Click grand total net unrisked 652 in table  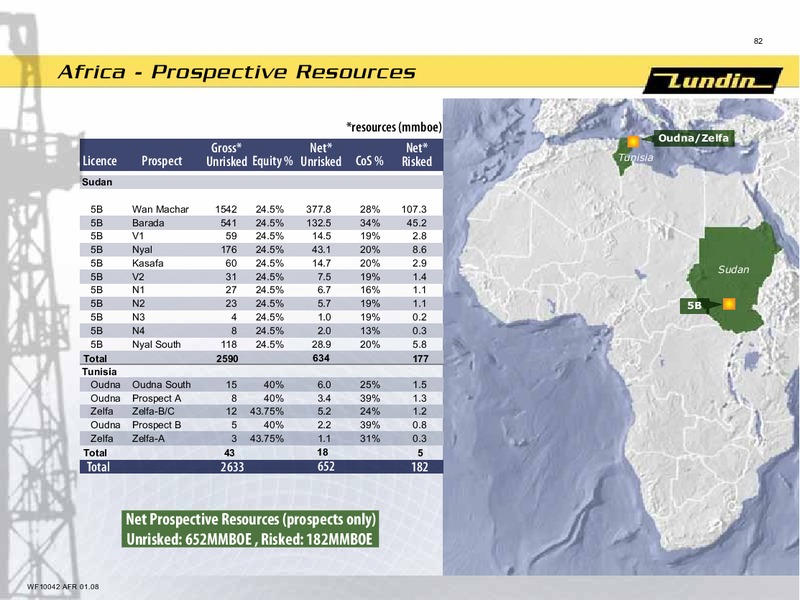coord(326,466)
